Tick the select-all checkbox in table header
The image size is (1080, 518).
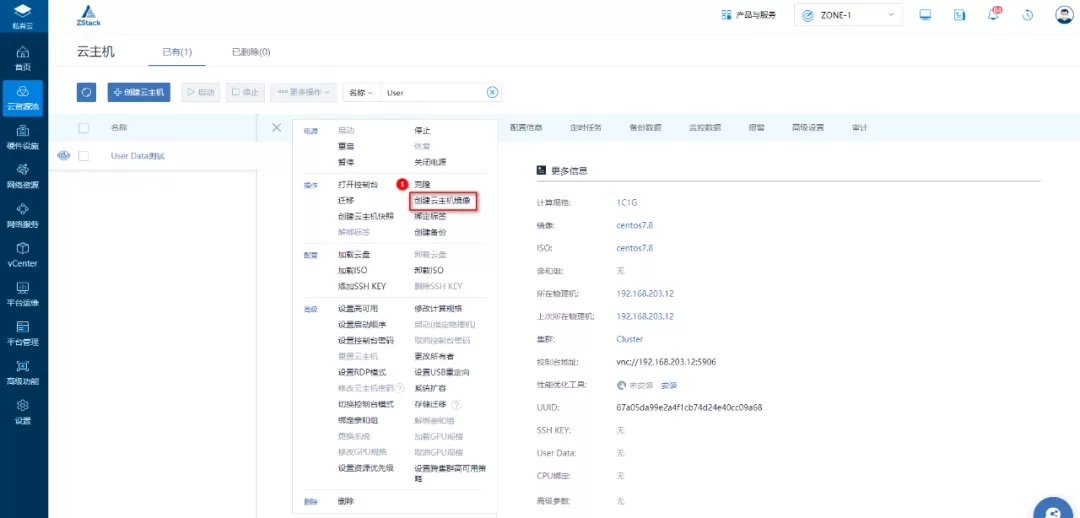84,128
